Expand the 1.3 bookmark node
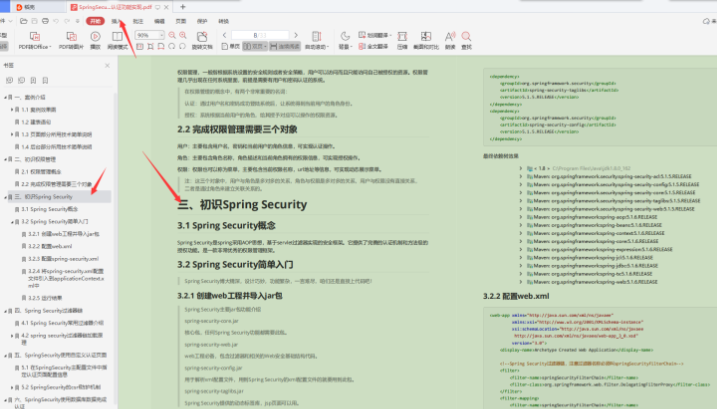720x410 pixels. click(11, 135)
